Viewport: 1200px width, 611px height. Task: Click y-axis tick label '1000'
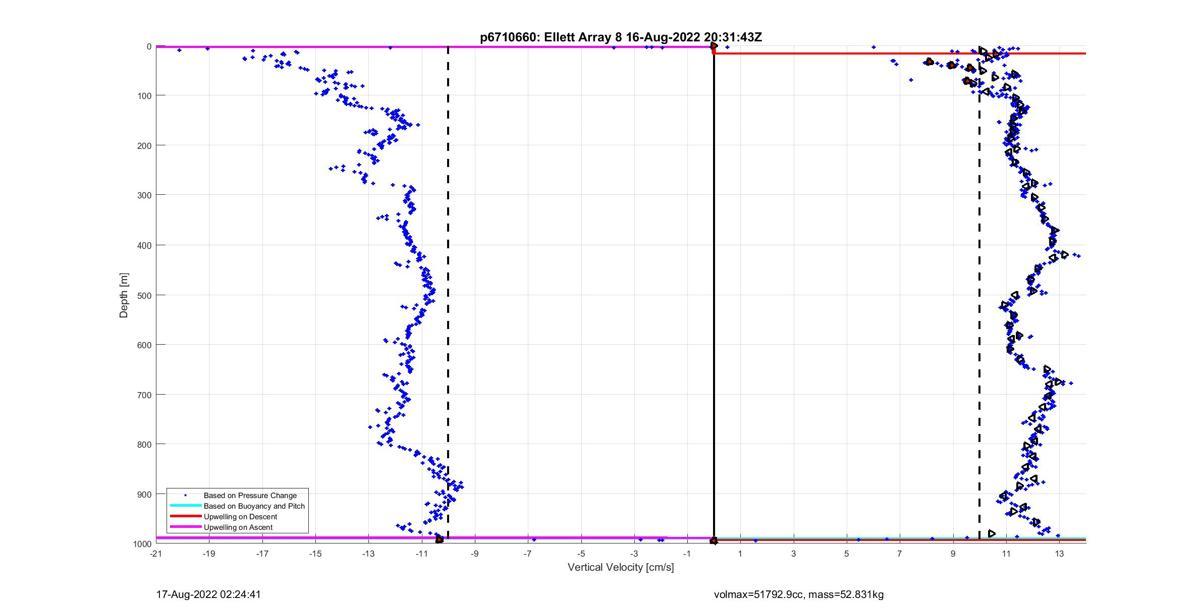click(141, 544)
